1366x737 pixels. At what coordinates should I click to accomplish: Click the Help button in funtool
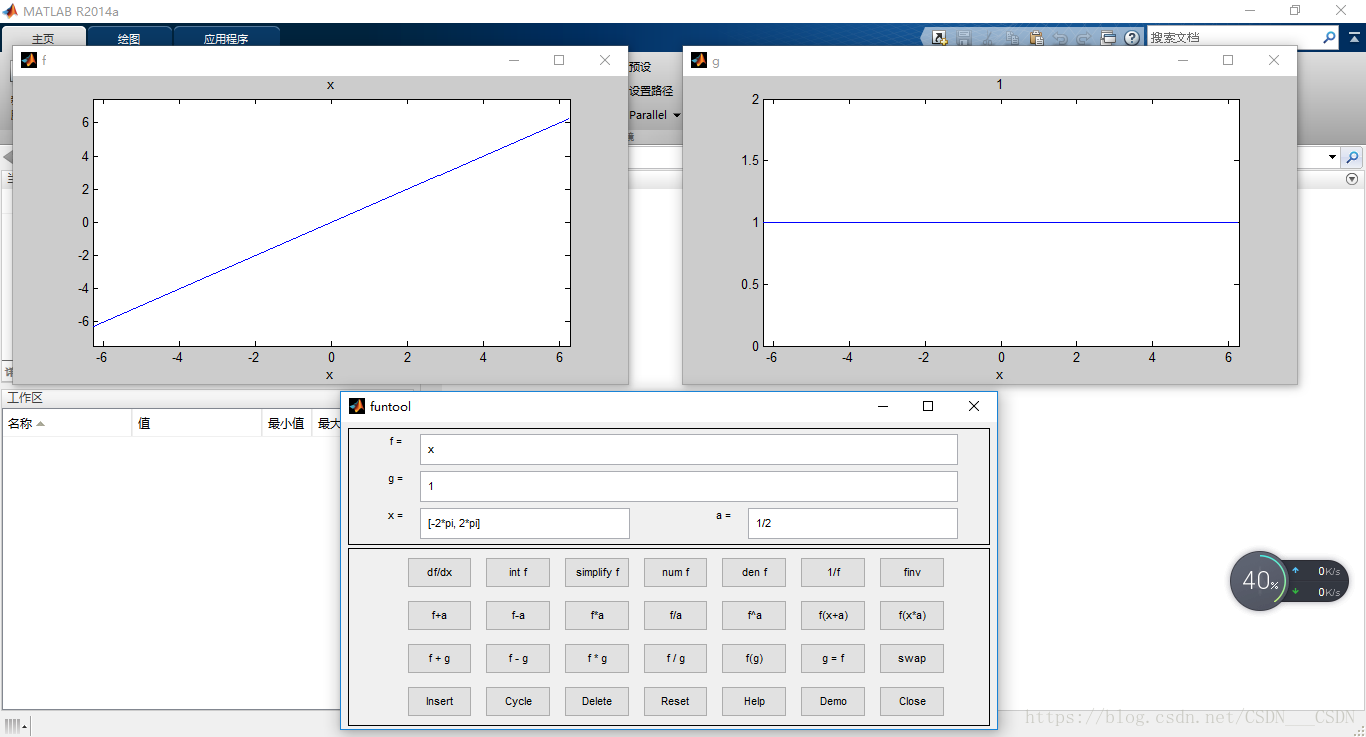click(x=754, y=702)
